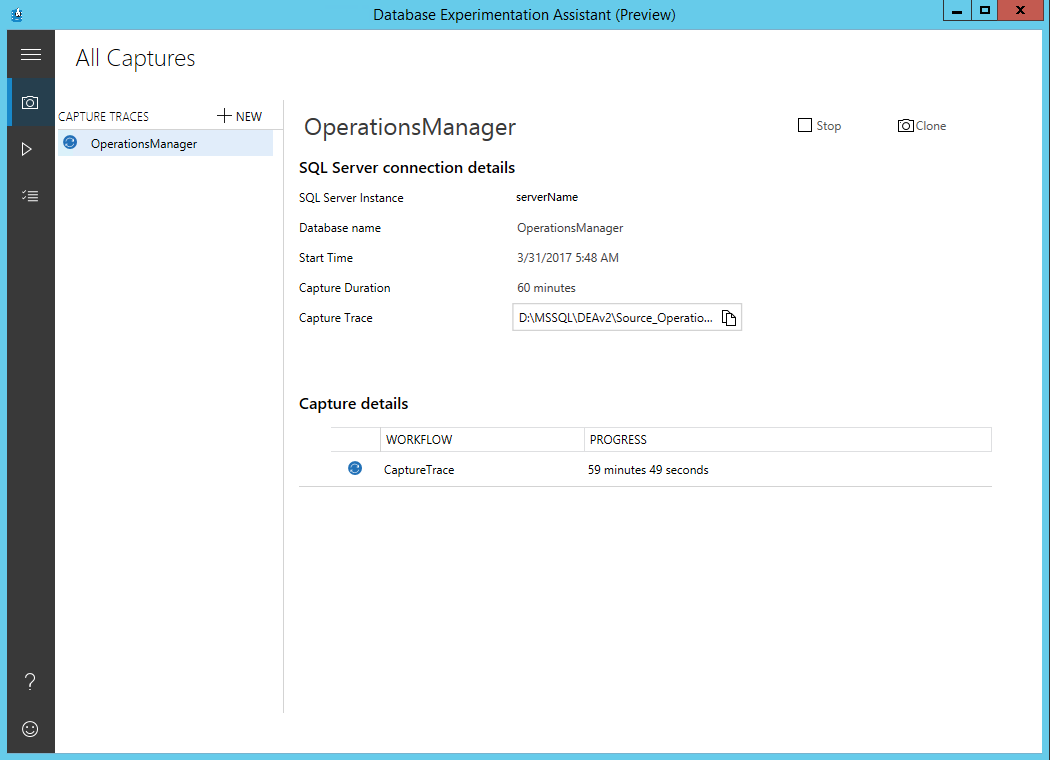1050x760 pixels.
Task: Clone the OperationsManager capture
Action: pos(922,126)
